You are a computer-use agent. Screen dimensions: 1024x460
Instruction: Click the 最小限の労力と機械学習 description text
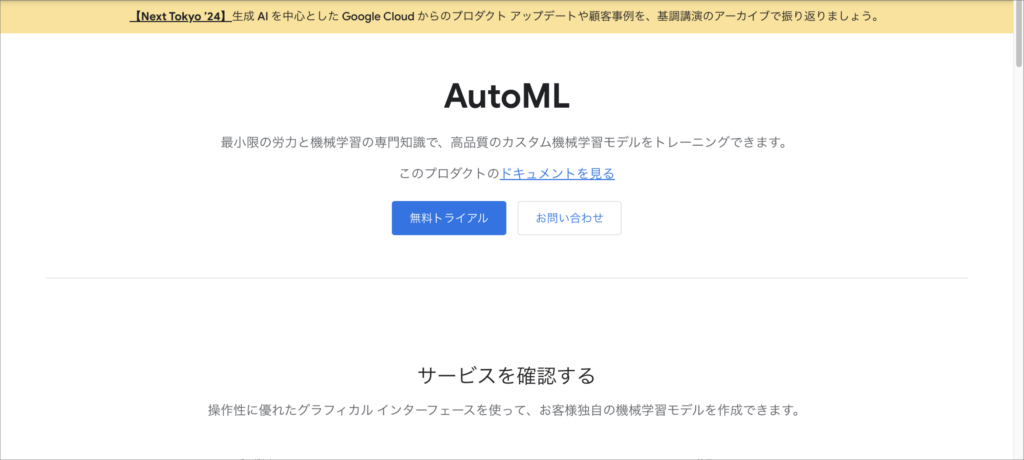pyautogui.click(x=504, y=142)
